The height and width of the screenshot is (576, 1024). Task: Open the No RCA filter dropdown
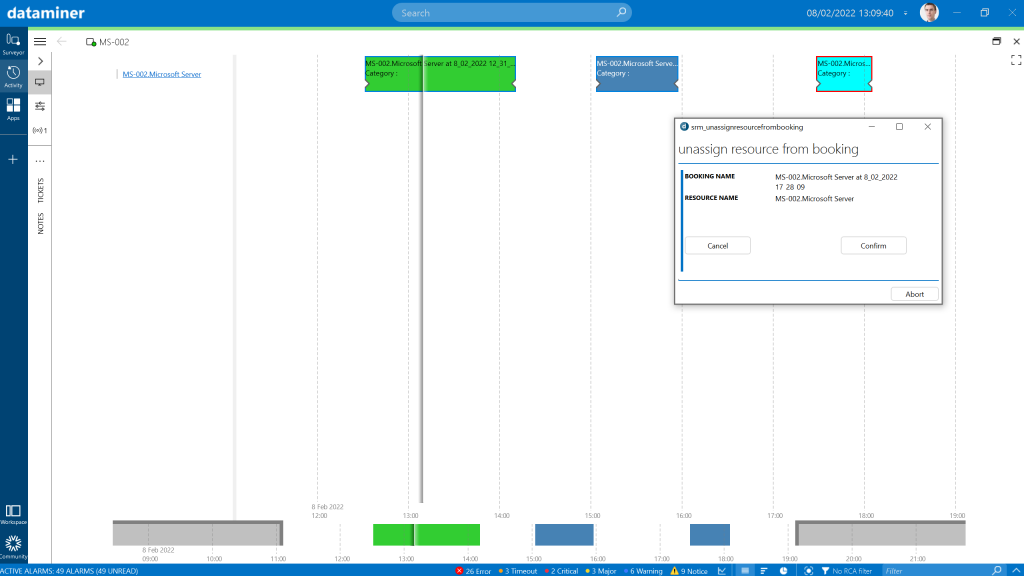[x=847, y=571]
